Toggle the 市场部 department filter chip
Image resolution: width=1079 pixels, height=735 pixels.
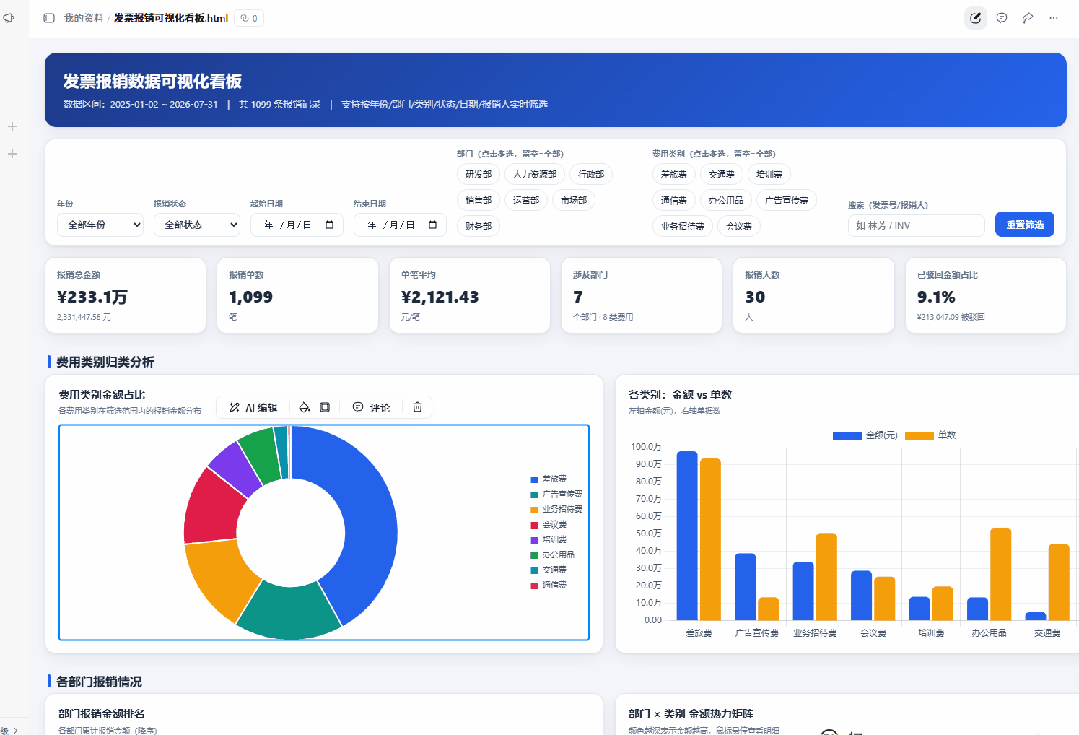click(x=574, y=200)
